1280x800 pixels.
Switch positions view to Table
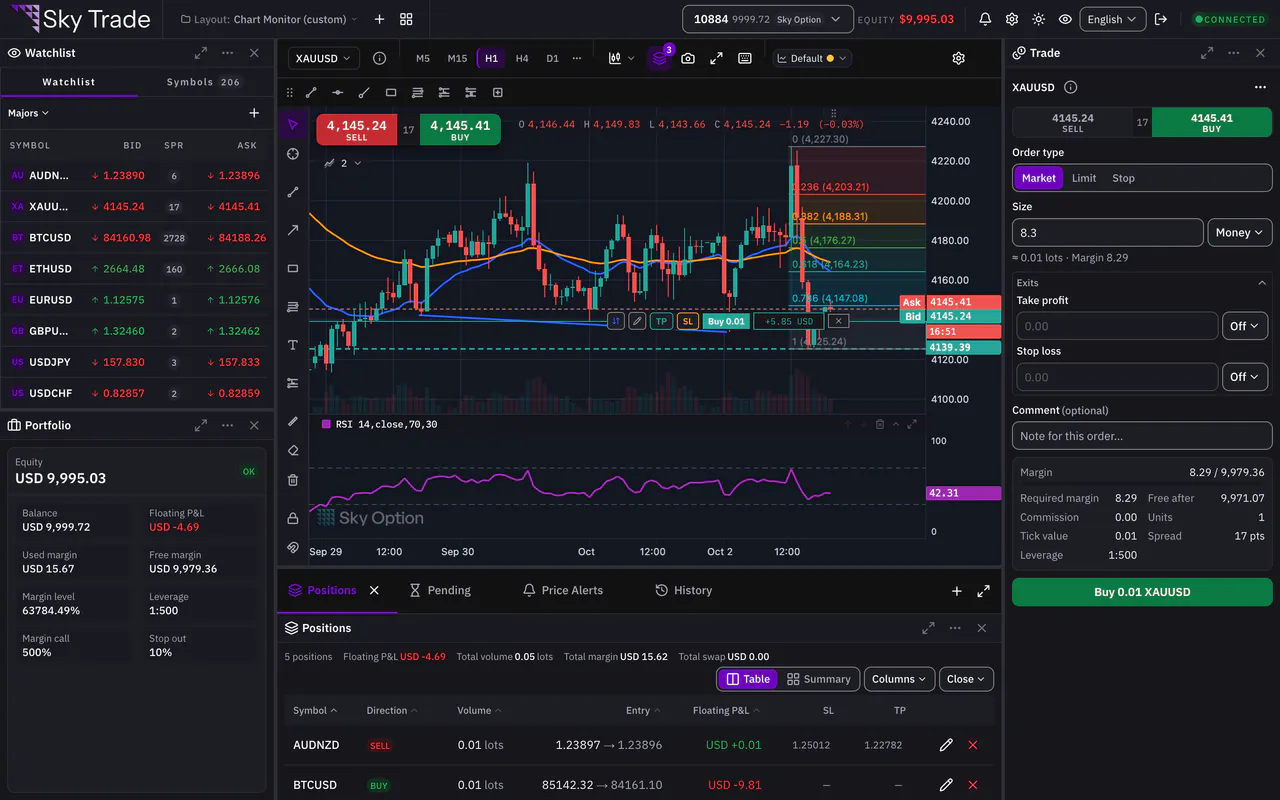[x=748, y=679]
